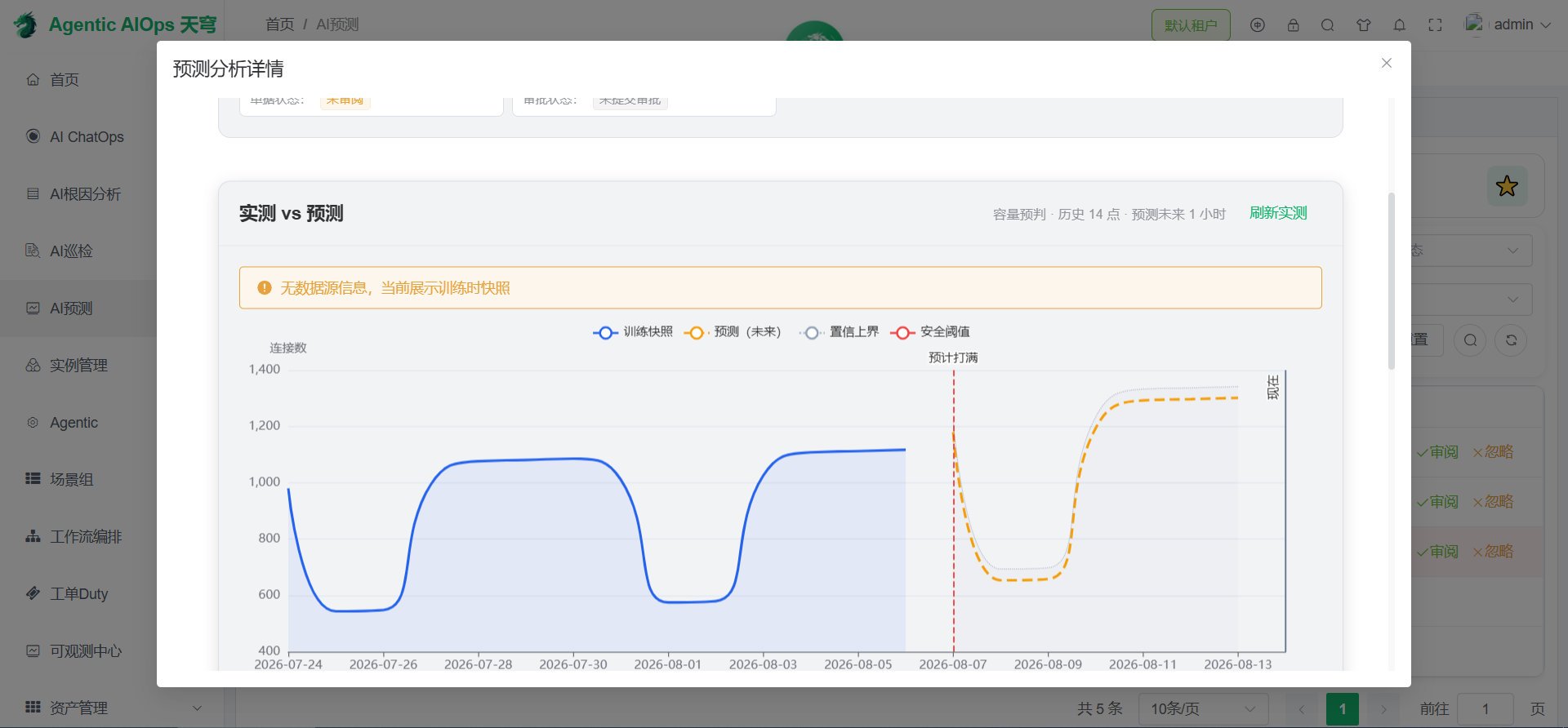Toggle the 置信上界 legend series

(x=839, y=332)
